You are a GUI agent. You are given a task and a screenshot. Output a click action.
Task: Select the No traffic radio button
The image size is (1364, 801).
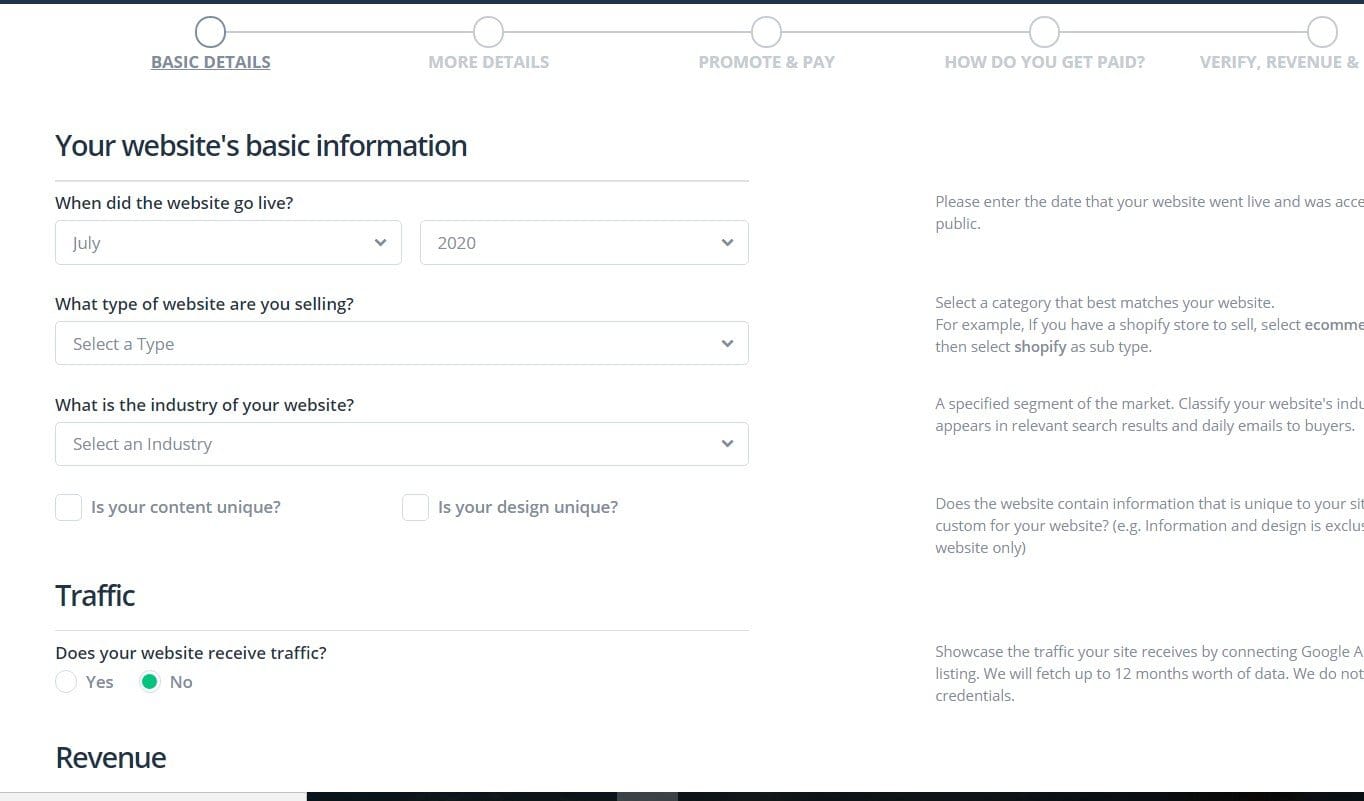pyautogui.click(x=150, y=682)
